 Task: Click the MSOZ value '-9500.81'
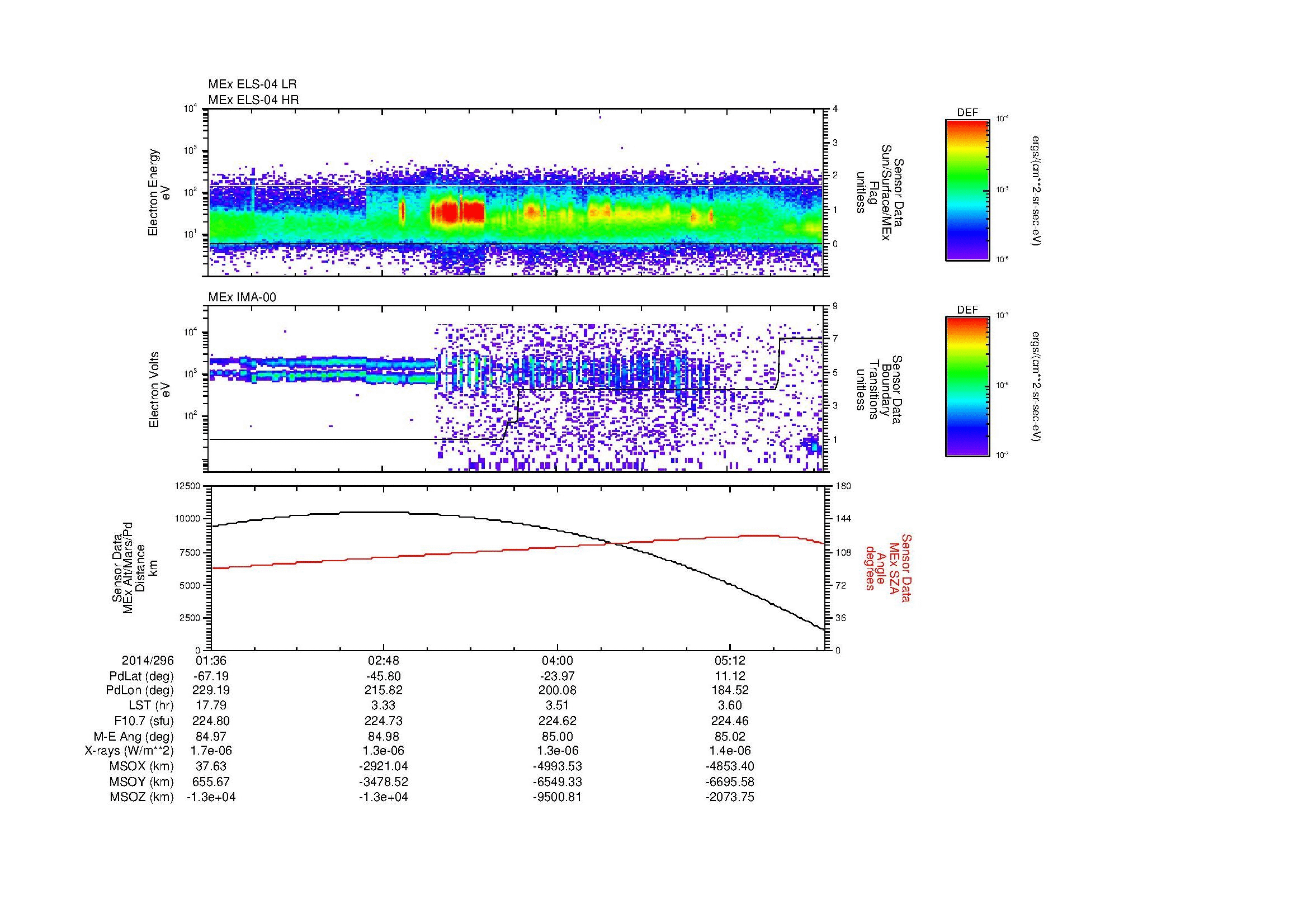click(557, 797)
